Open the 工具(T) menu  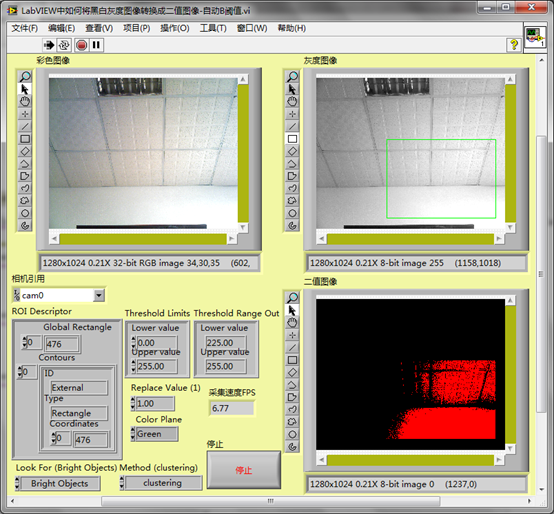click(x=213, y=28)
